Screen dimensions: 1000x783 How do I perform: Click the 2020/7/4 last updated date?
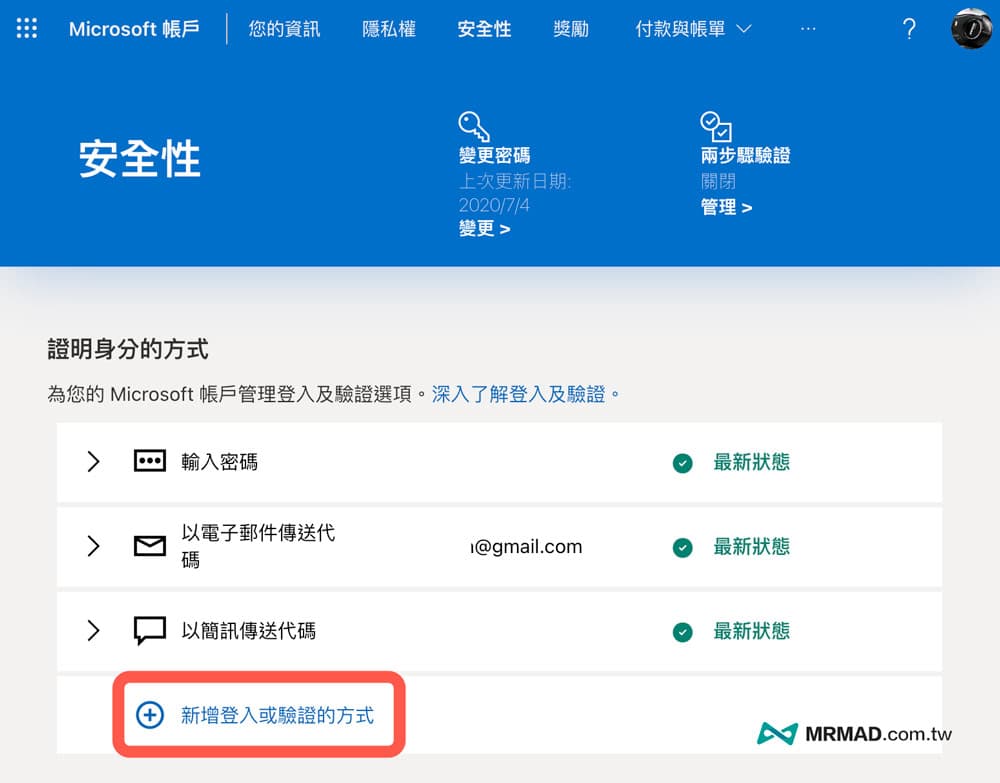[x=494, y=205]
